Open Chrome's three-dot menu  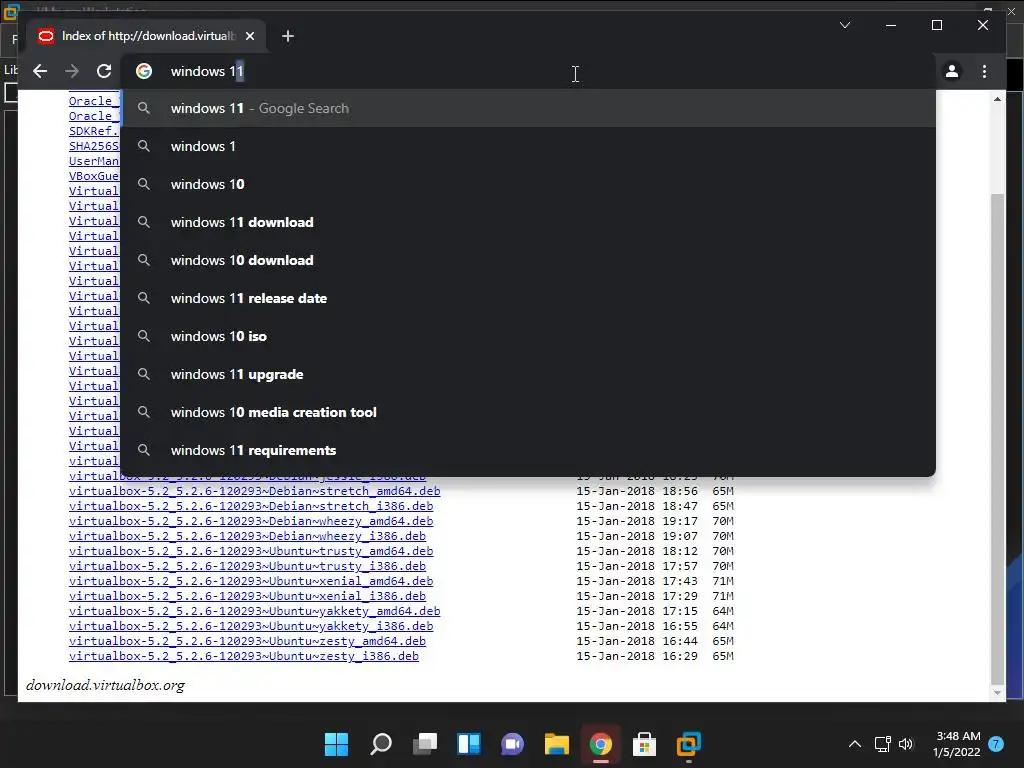[984, 71]
